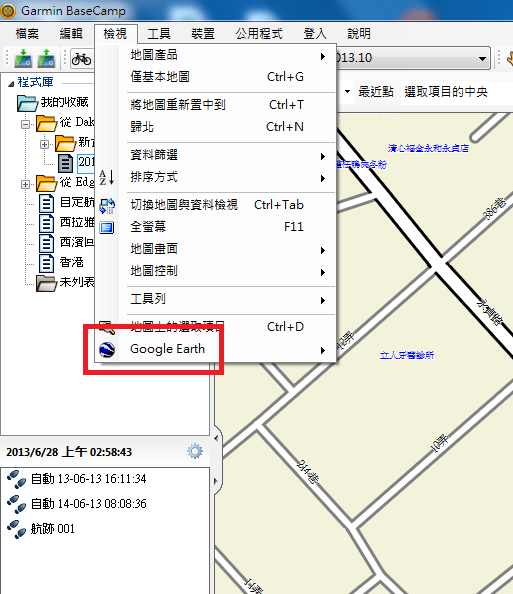This screenshot has height=594, width=513.
Task: Expand the 地圖產品 submenu
Action: 227,55
